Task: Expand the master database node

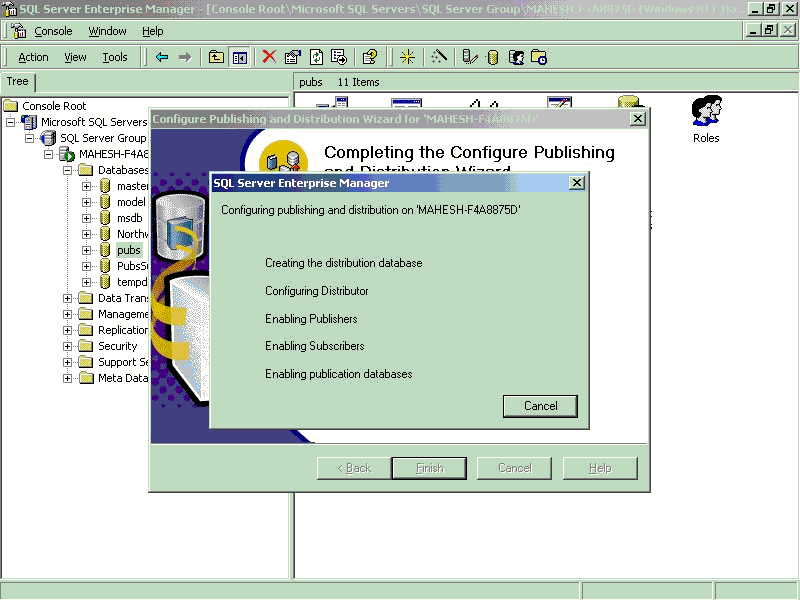Action: tap(86, 186)
